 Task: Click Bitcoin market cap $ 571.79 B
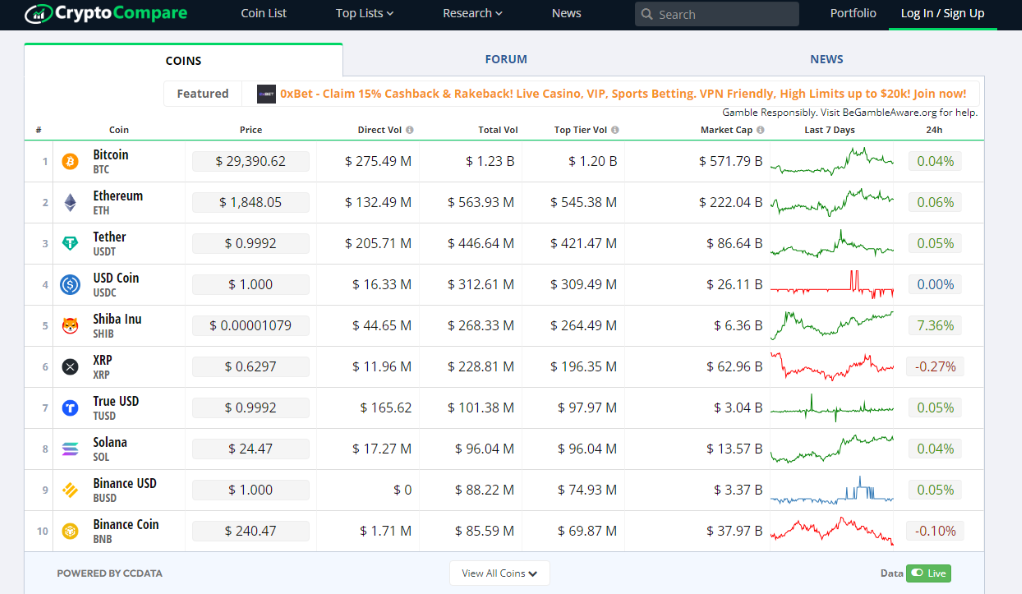pos(731,161)
